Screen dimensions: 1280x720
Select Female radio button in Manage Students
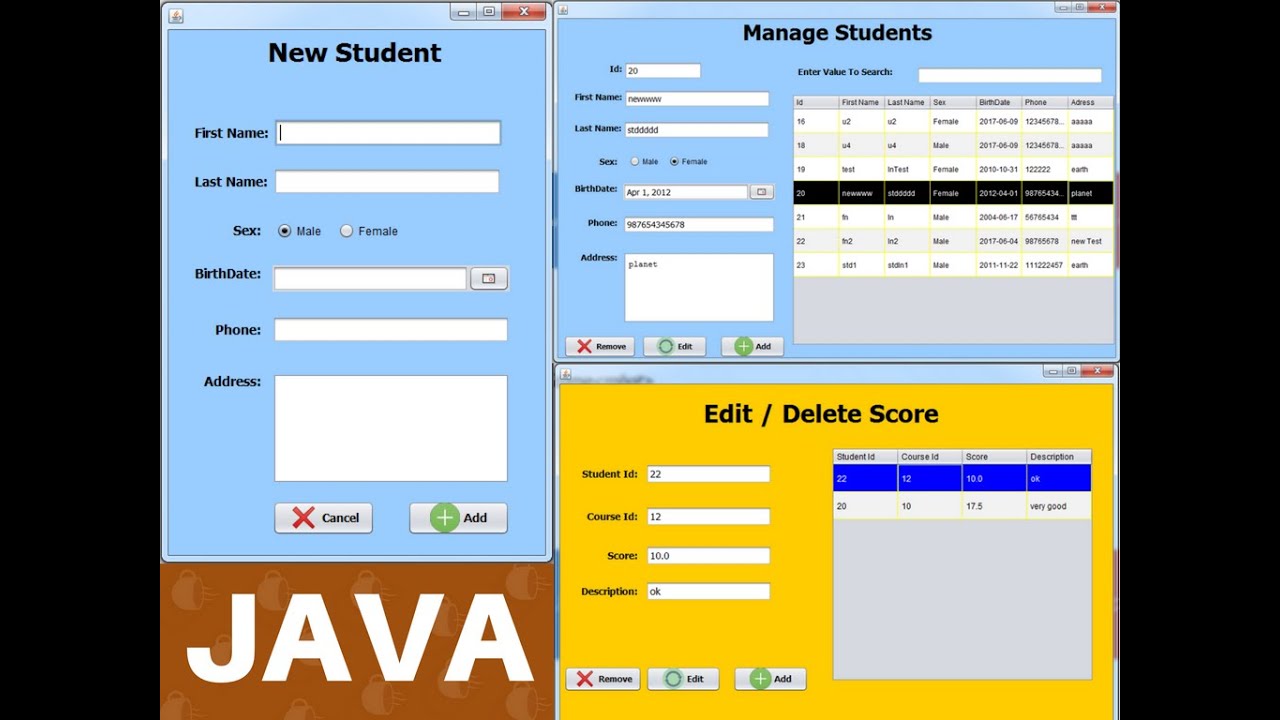pos(674,161)
